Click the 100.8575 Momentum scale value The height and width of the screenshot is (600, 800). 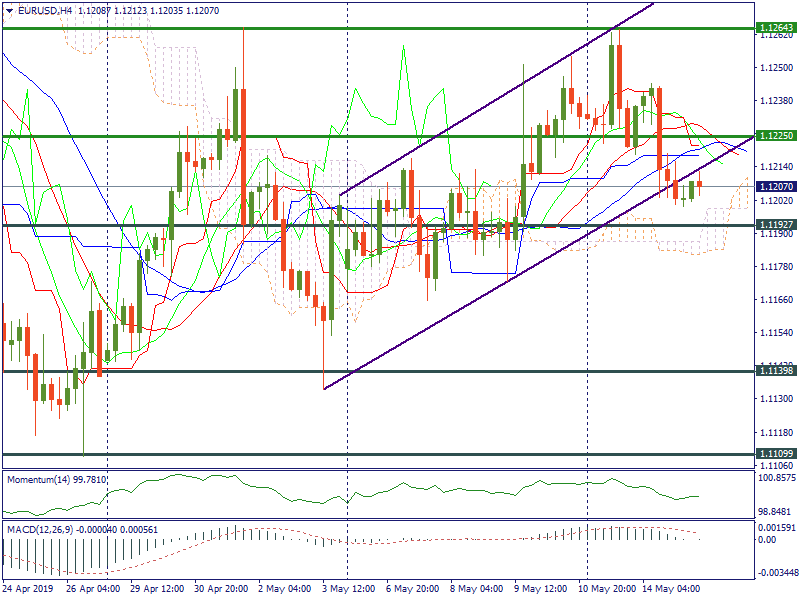click(778, 479)
